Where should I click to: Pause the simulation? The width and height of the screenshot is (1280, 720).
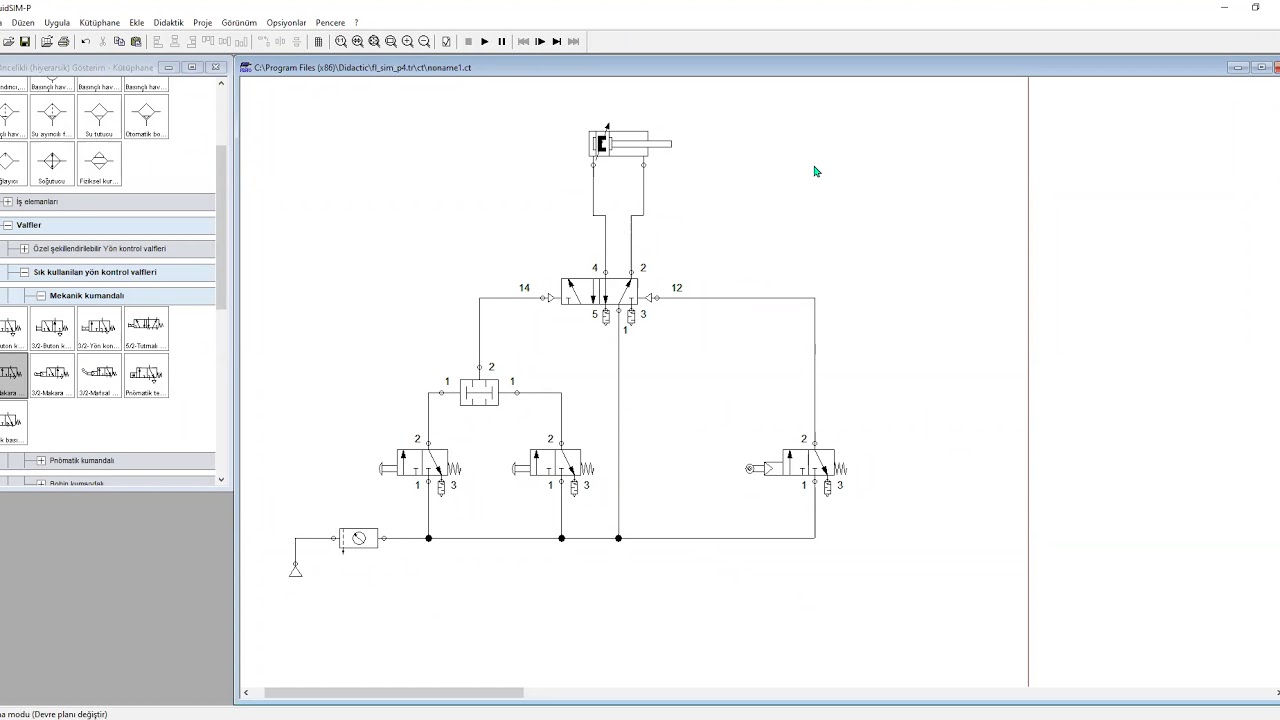pyautogui.click(x=502, y=42)
